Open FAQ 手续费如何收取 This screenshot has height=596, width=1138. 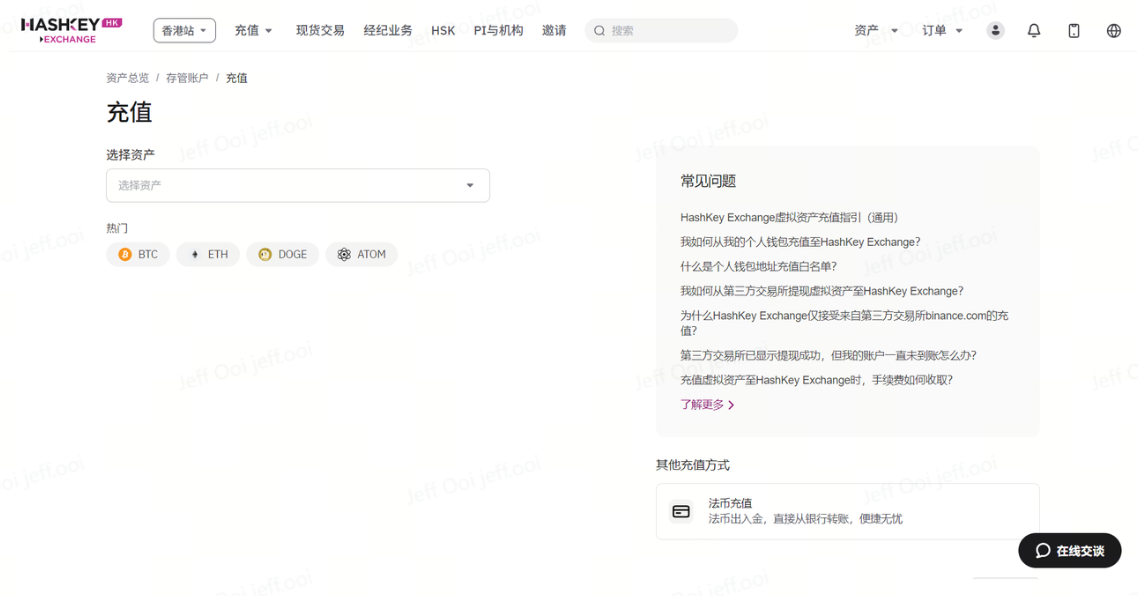(x=816, y=380)
